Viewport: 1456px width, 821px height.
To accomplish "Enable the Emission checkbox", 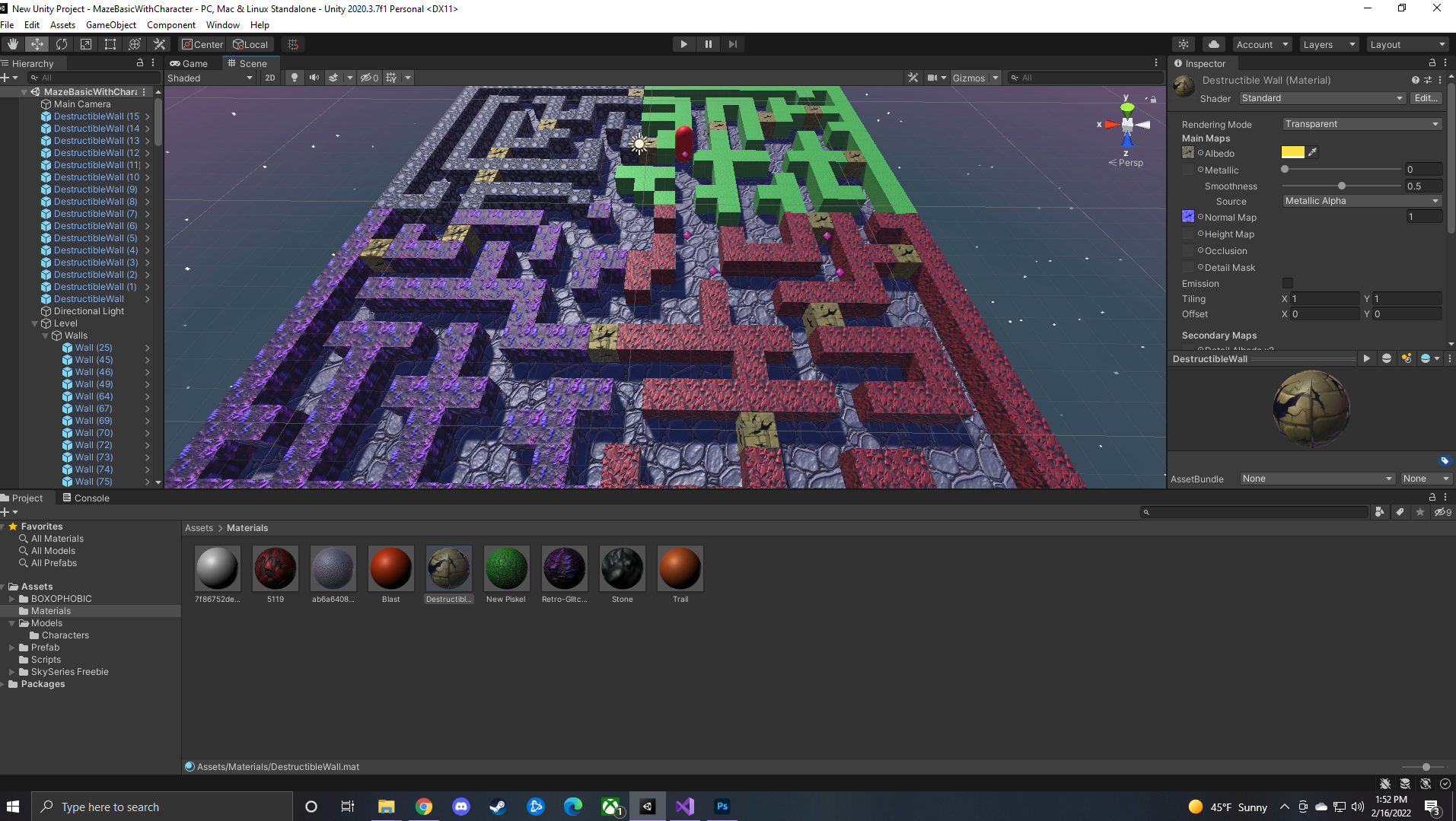I will pyautogui.click(x=1288, y=283).
